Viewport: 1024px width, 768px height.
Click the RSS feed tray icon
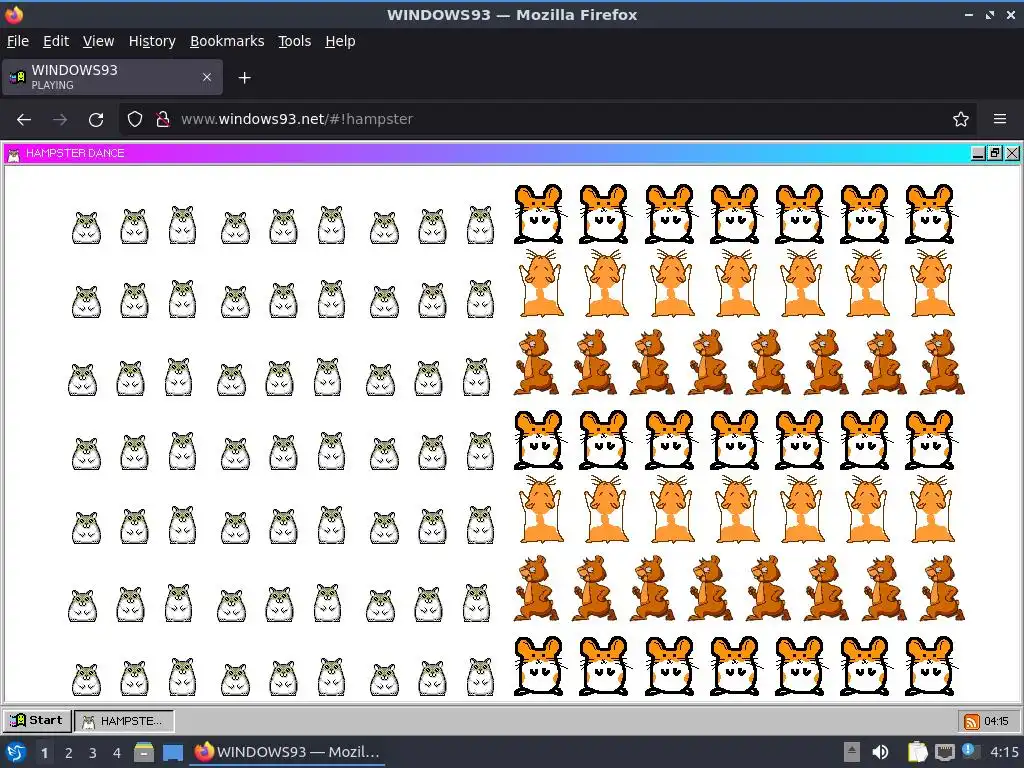(x=971, y=722)
